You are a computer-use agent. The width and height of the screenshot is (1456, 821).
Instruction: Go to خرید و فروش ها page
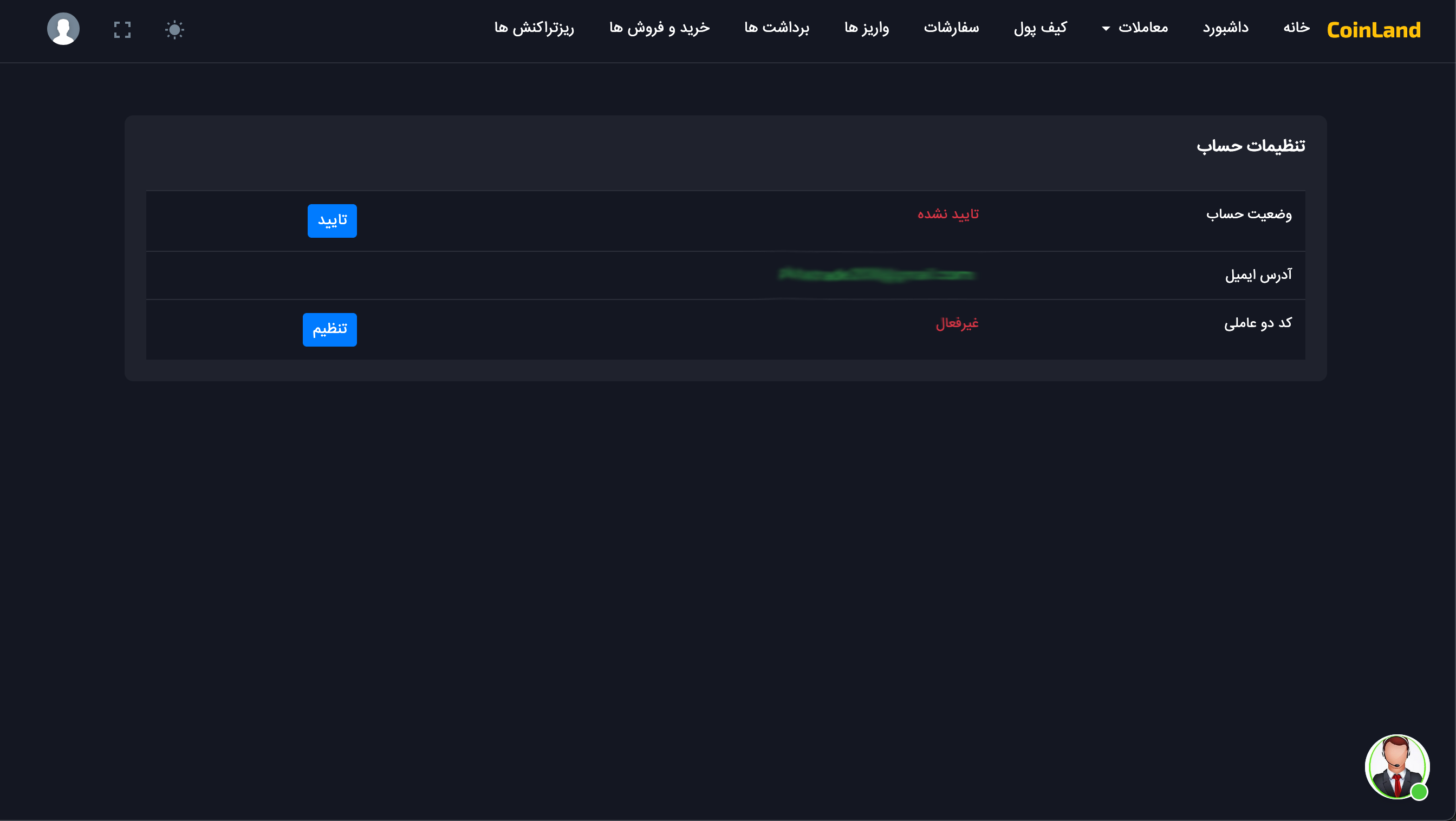point(659,27)
